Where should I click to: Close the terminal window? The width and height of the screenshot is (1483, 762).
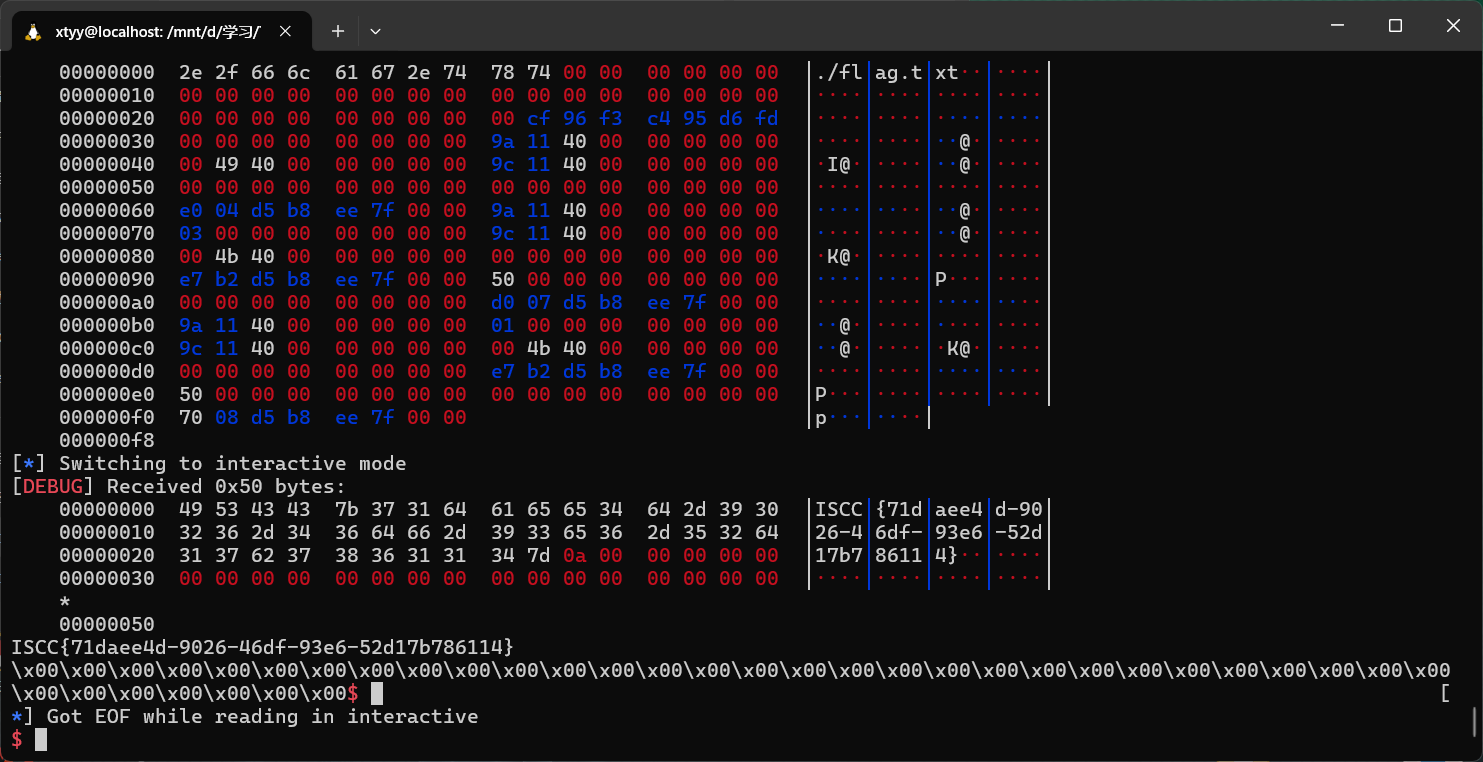(1453, 26)
